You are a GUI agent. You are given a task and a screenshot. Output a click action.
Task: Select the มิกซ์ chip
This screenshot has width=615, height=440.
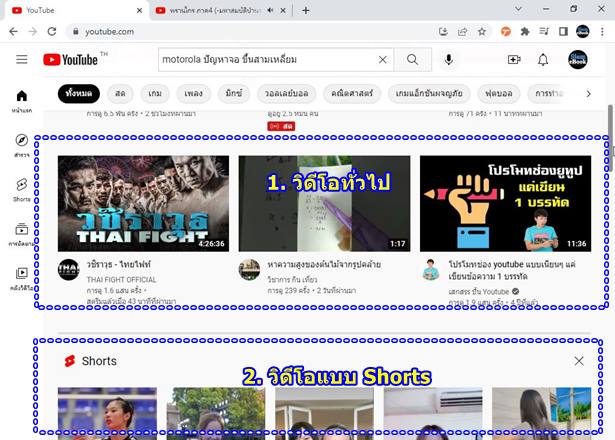pos(234,93)
